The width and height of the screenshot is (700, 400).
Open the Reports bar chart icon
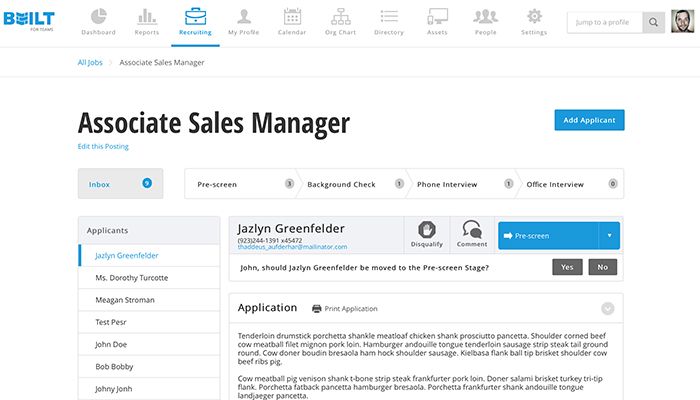[x=147, y=16]
